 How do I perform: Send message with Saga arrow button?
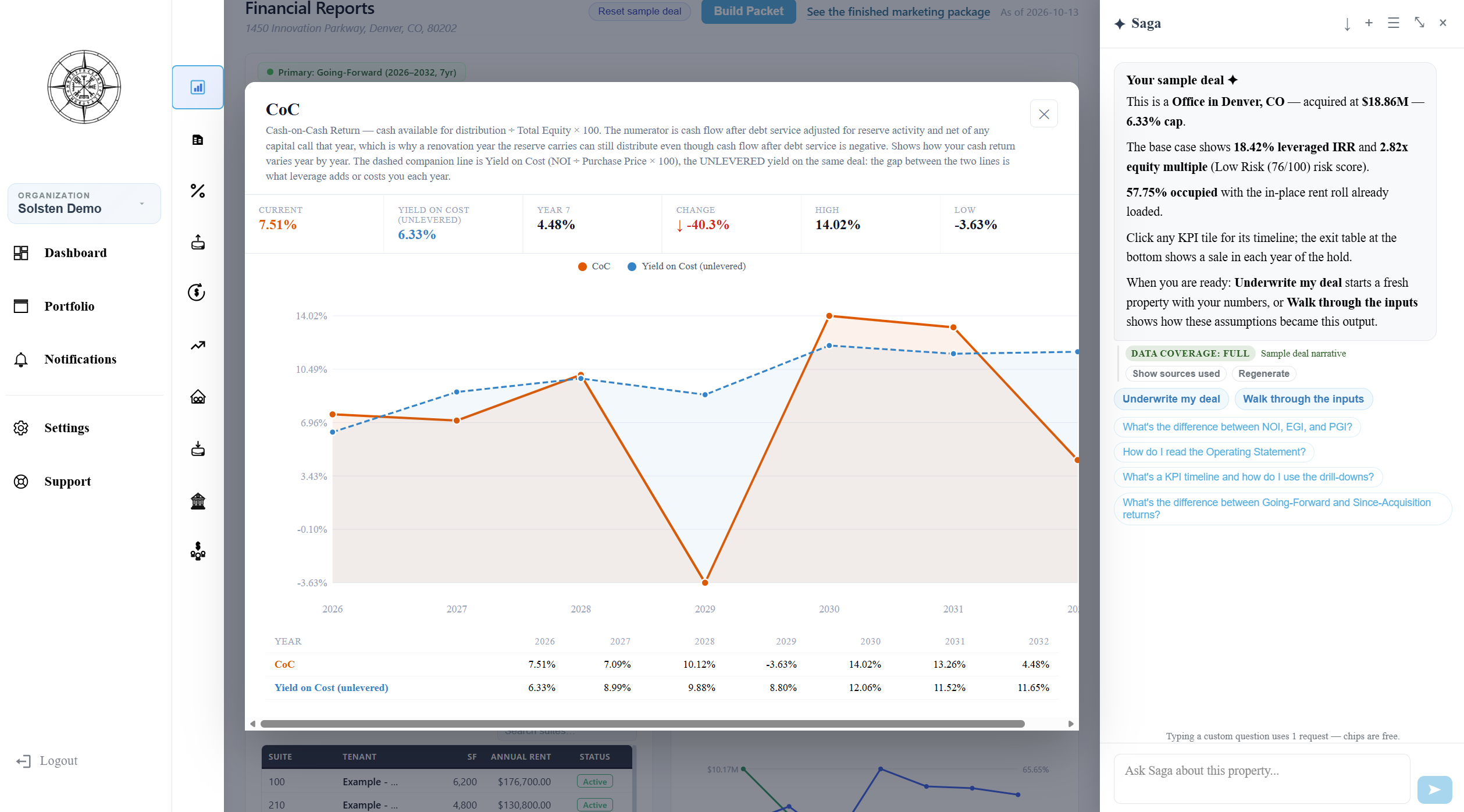point(1435,789)
